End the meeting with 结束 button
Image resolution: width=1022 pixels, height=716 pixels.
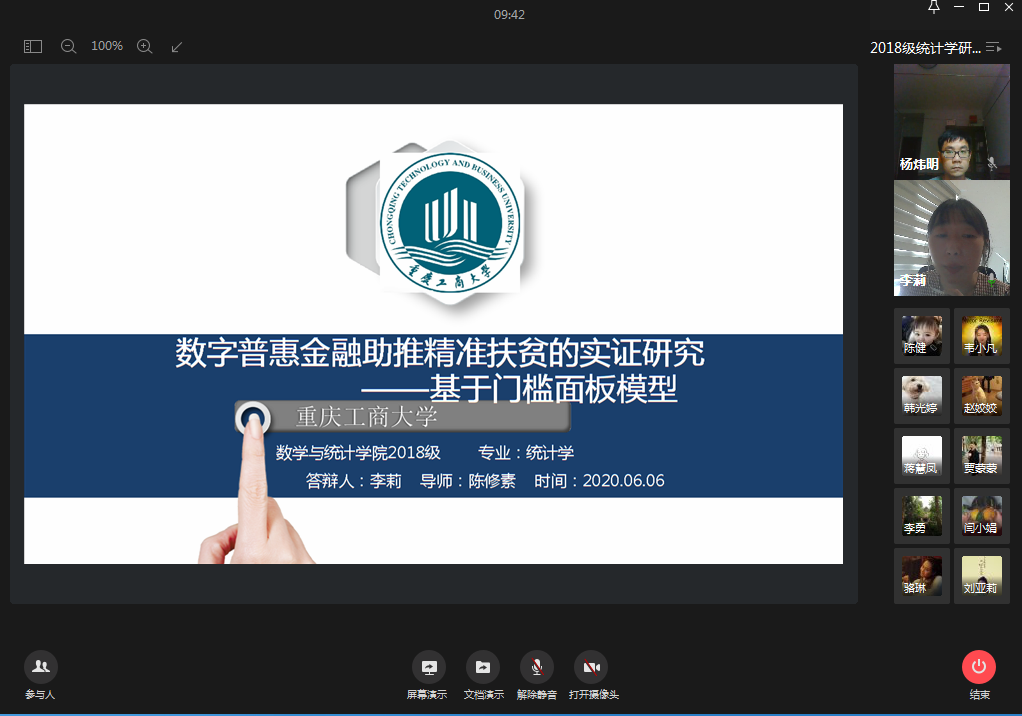(x=979, y=667)
